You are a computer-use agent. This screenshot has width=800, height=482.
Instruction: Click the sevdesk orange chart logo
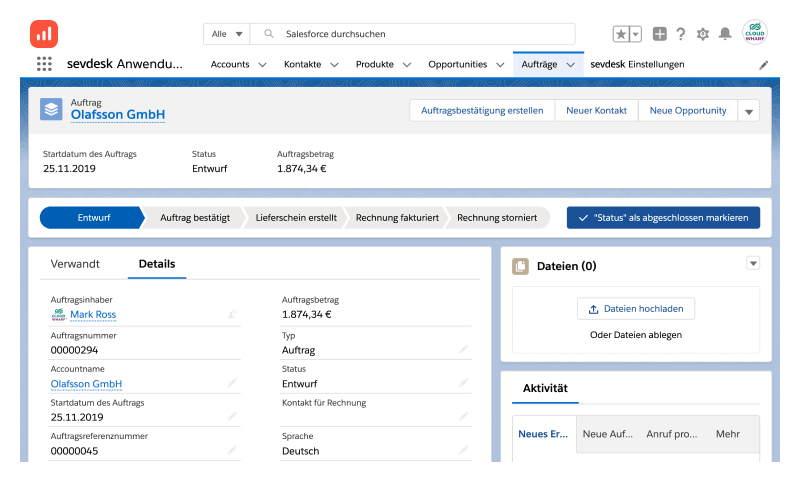click(x=44, y=34)
